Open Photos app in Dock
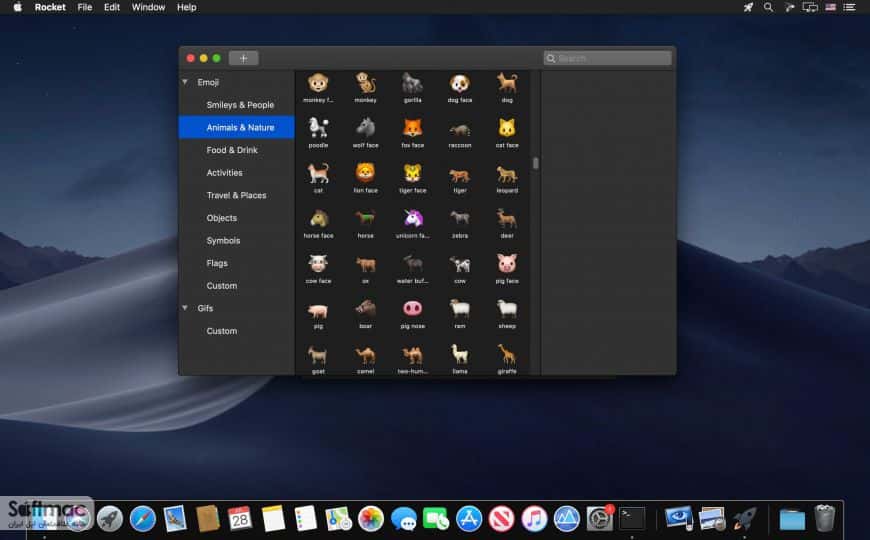 371,519
